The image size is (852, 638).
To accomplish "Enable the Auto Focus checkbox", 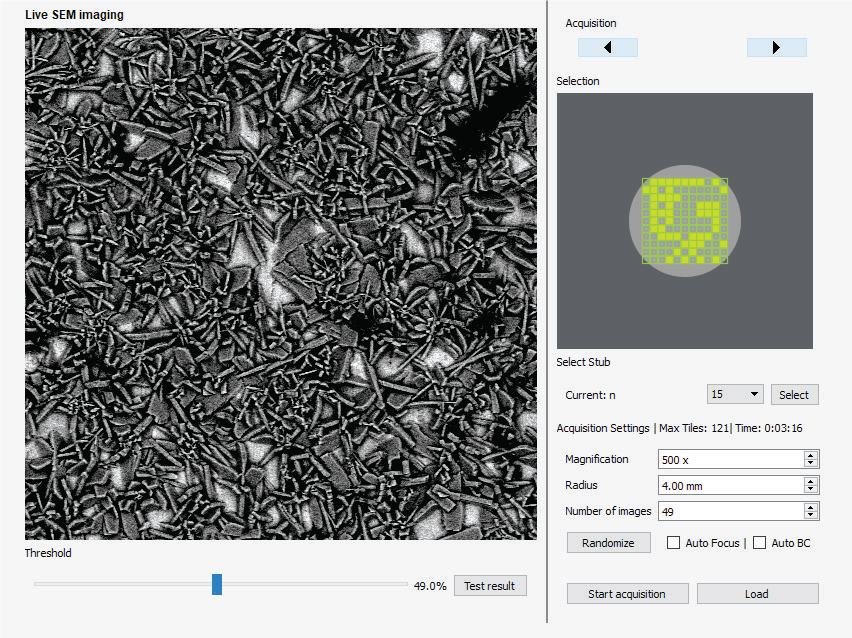I will point(673,542).
